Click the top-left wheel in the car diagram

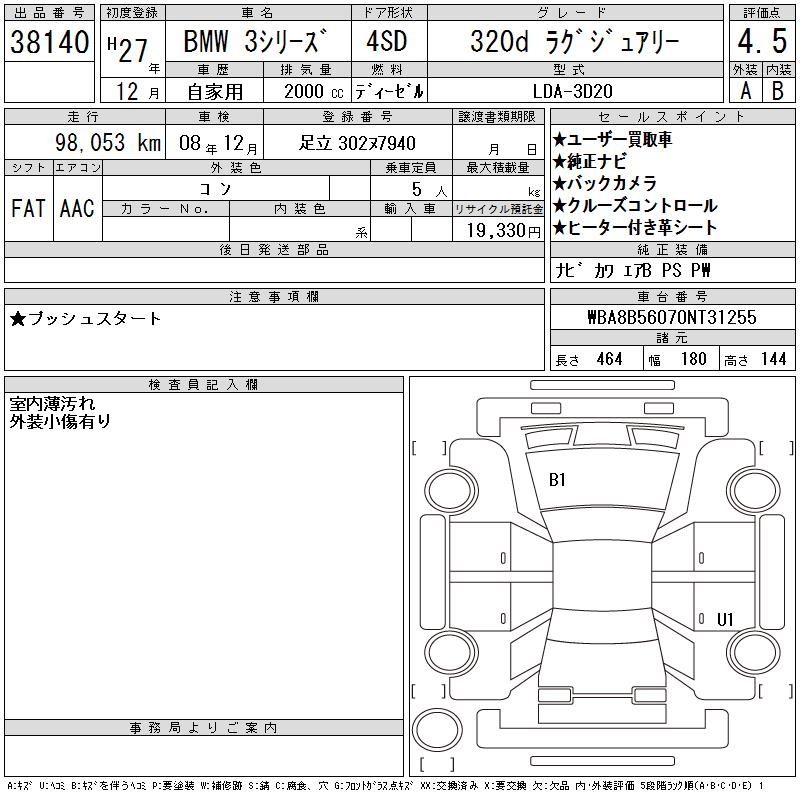tap(440, 490)
